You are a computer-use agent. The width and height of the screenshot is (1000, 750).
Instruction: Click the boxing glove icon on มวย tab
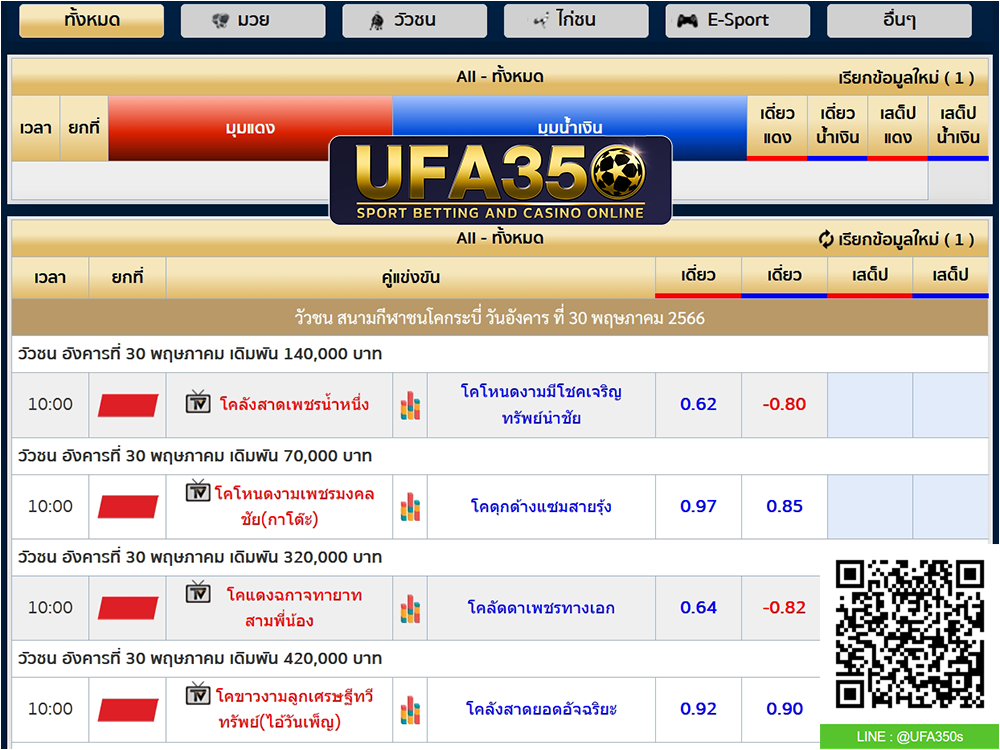pyautogui.click(x=221, y=21)
